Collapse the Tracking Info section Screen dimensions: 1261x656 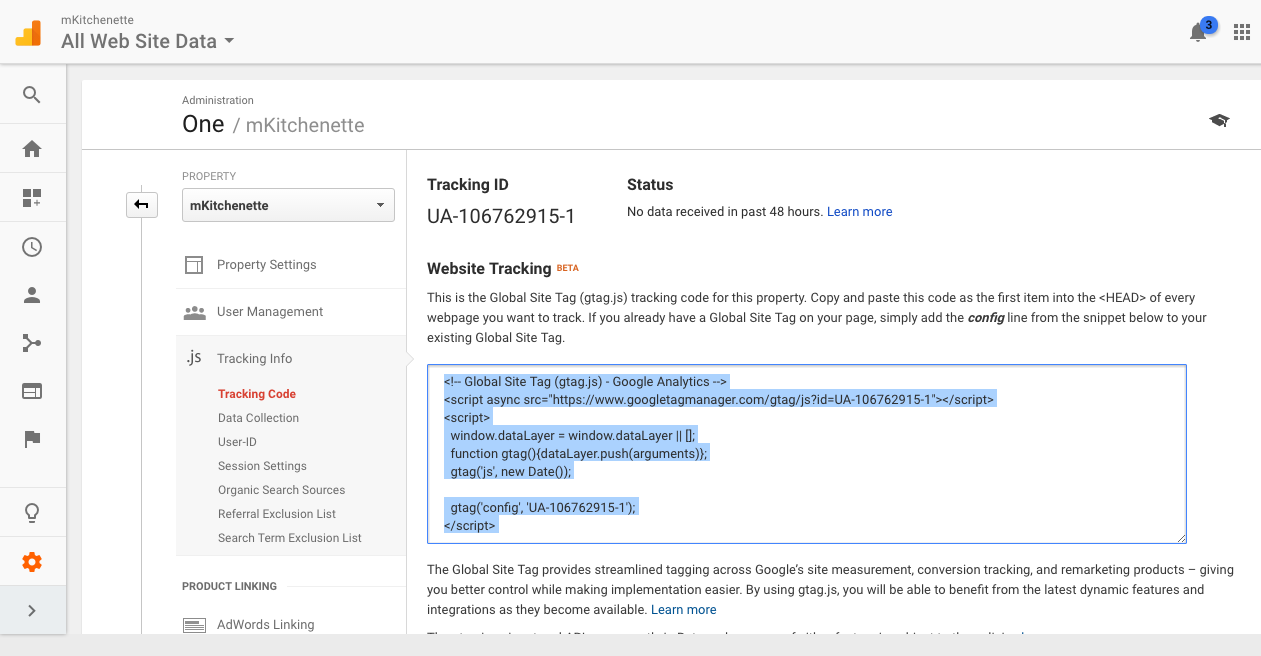(x=254, y=358)
